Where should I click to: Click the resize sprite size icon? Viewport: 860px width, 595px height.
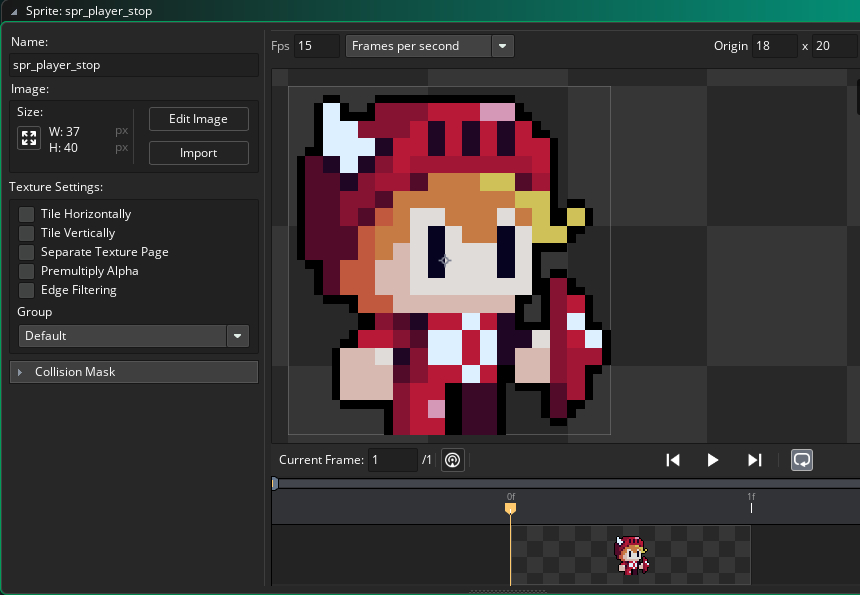pyautogui.click(x=29, y=138)
